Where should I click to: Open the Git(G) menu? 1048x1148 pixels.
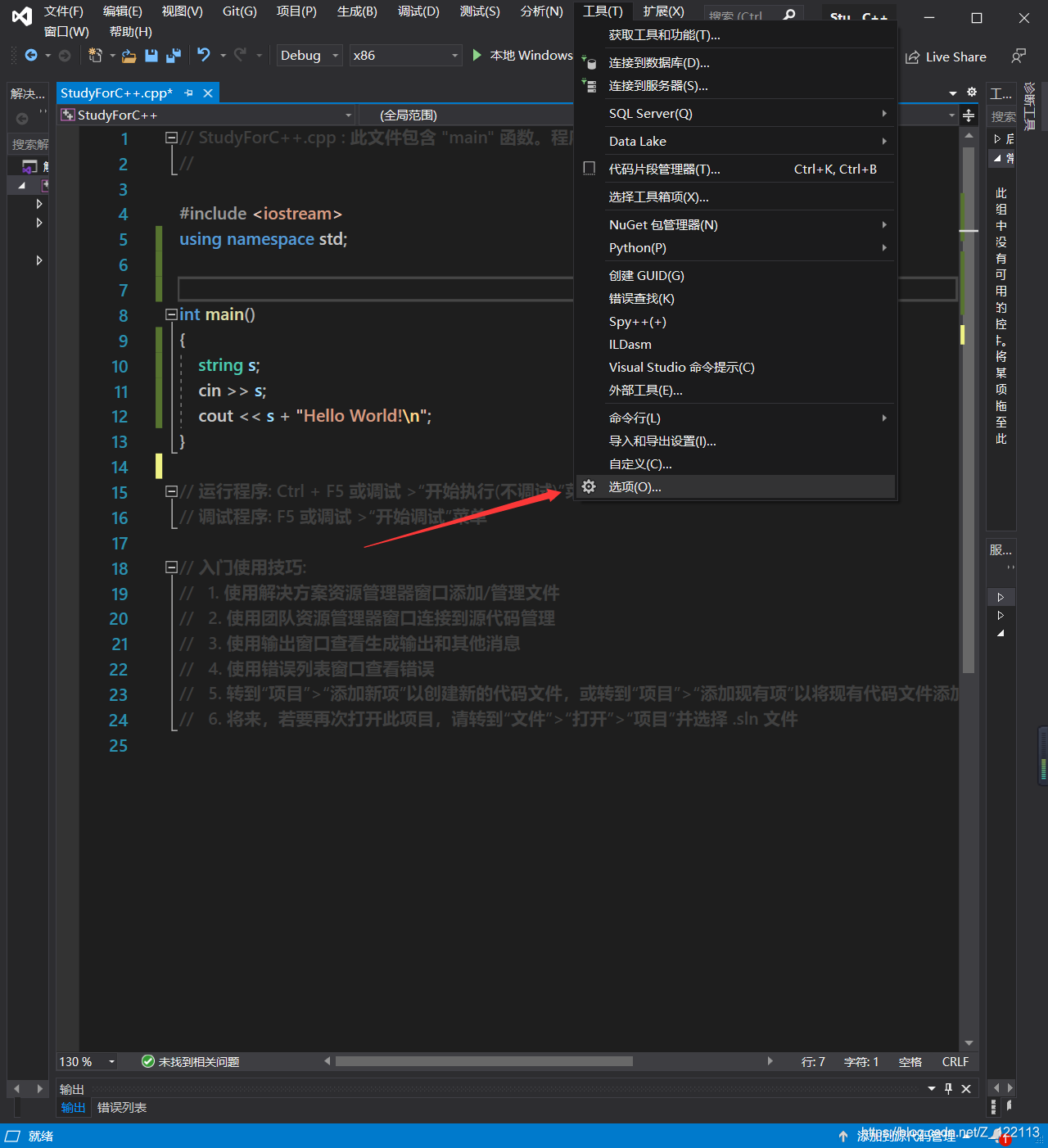[x=240, y=11]
